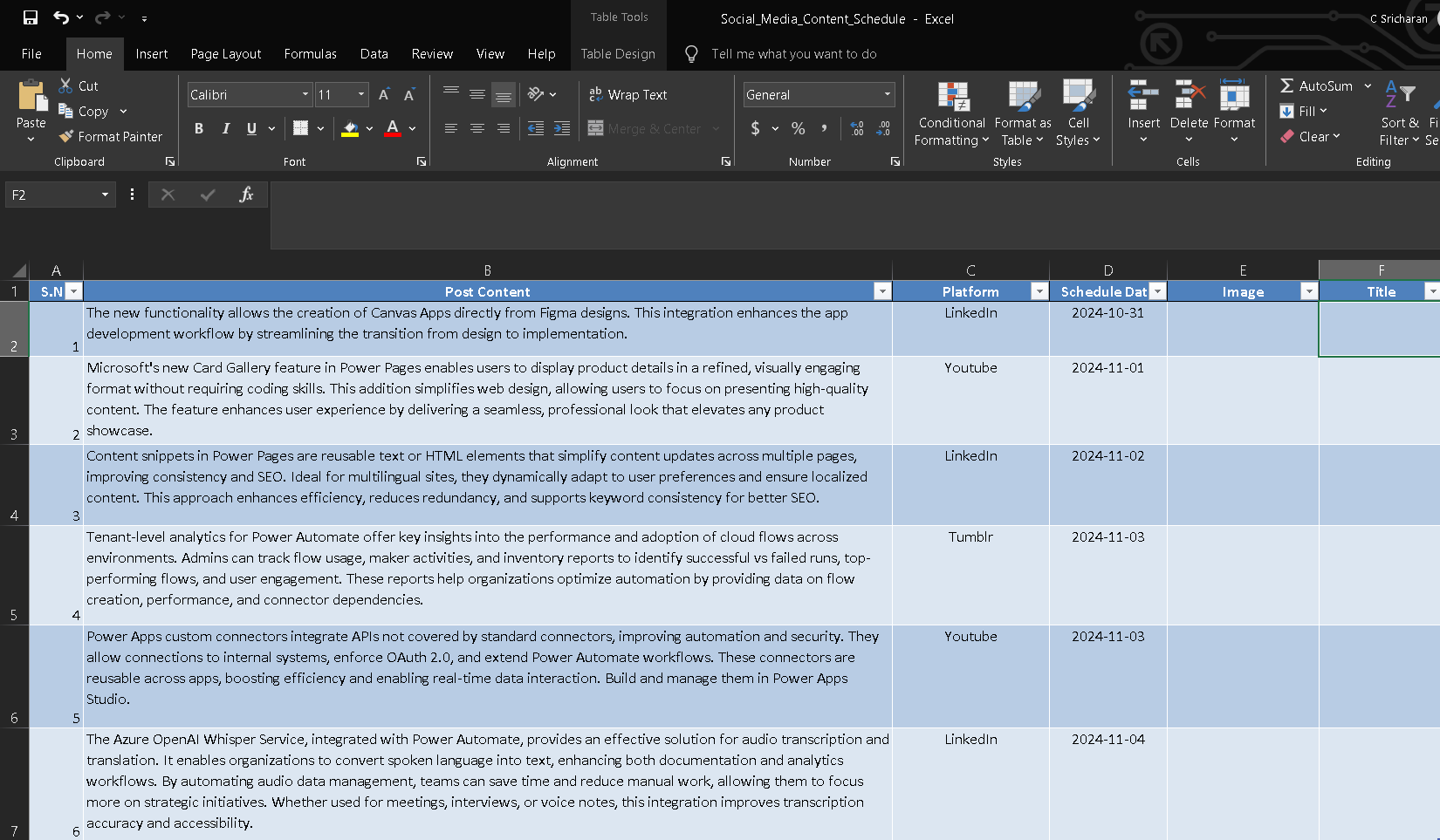The width and height of the screenshot is (1440, 840).
Task: Apply the yellow fill color swatch
Action: tap(350, 128)
